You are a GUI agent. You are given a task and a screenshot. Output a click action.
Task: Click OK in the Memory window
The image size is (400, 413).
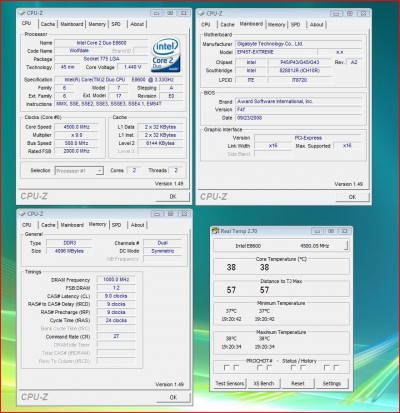[x=173, y=397]
